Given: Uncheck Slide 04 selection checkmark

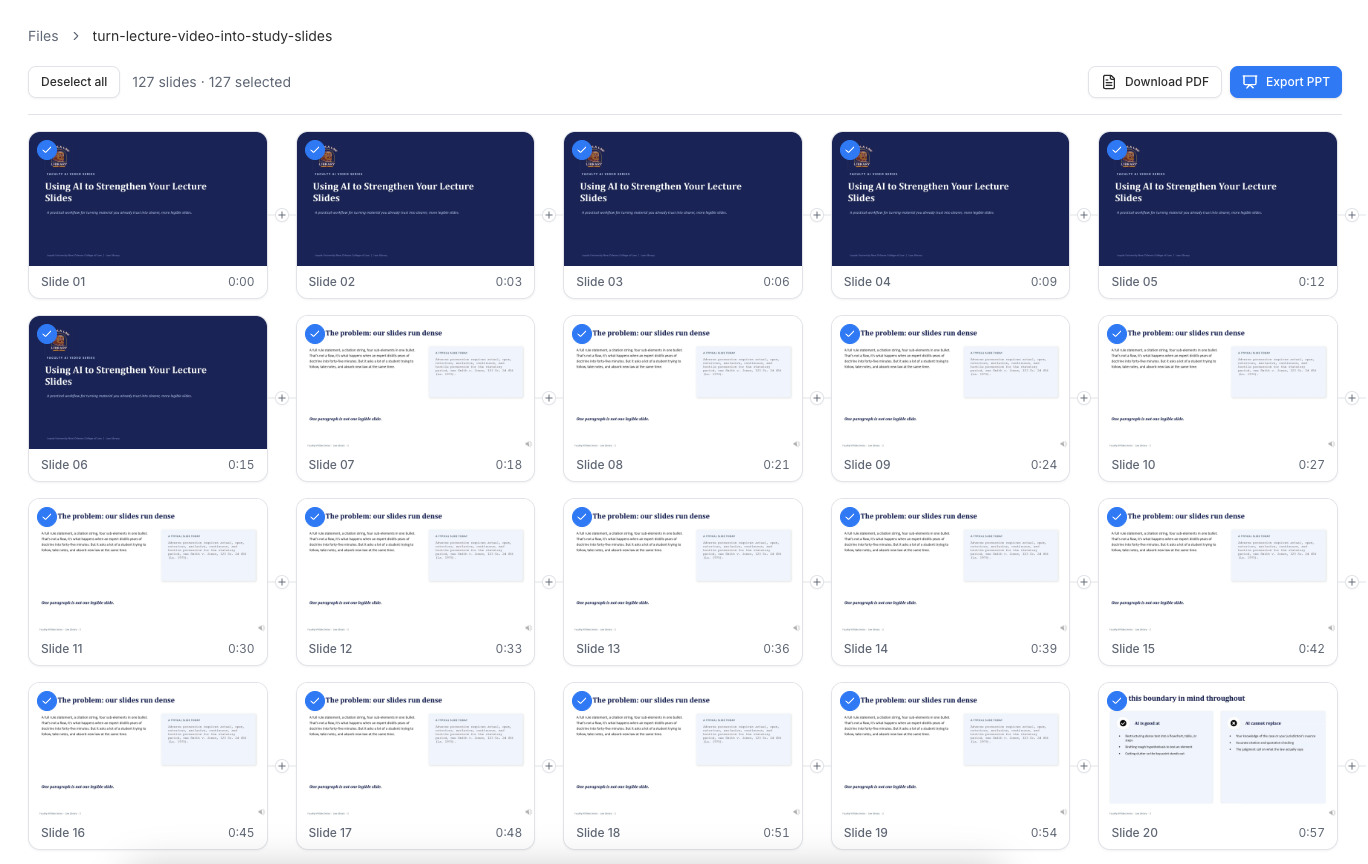Looking at the screenshot, I should (850, 150).
